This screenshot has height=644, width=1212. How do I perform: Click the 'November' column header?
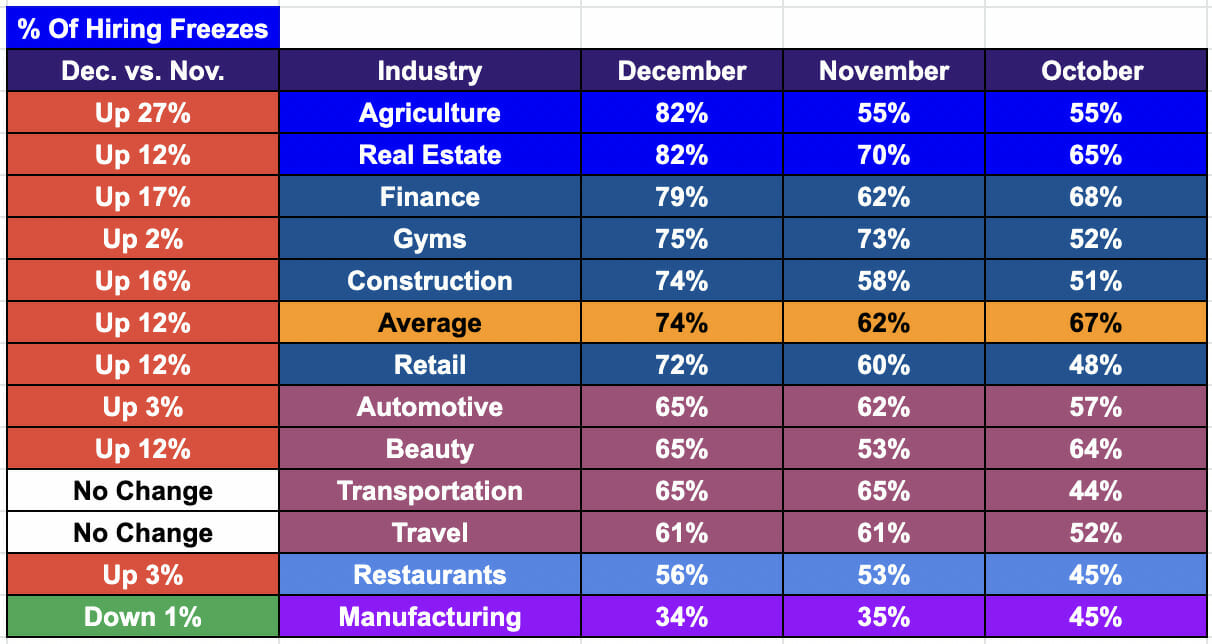click(883, 71)
